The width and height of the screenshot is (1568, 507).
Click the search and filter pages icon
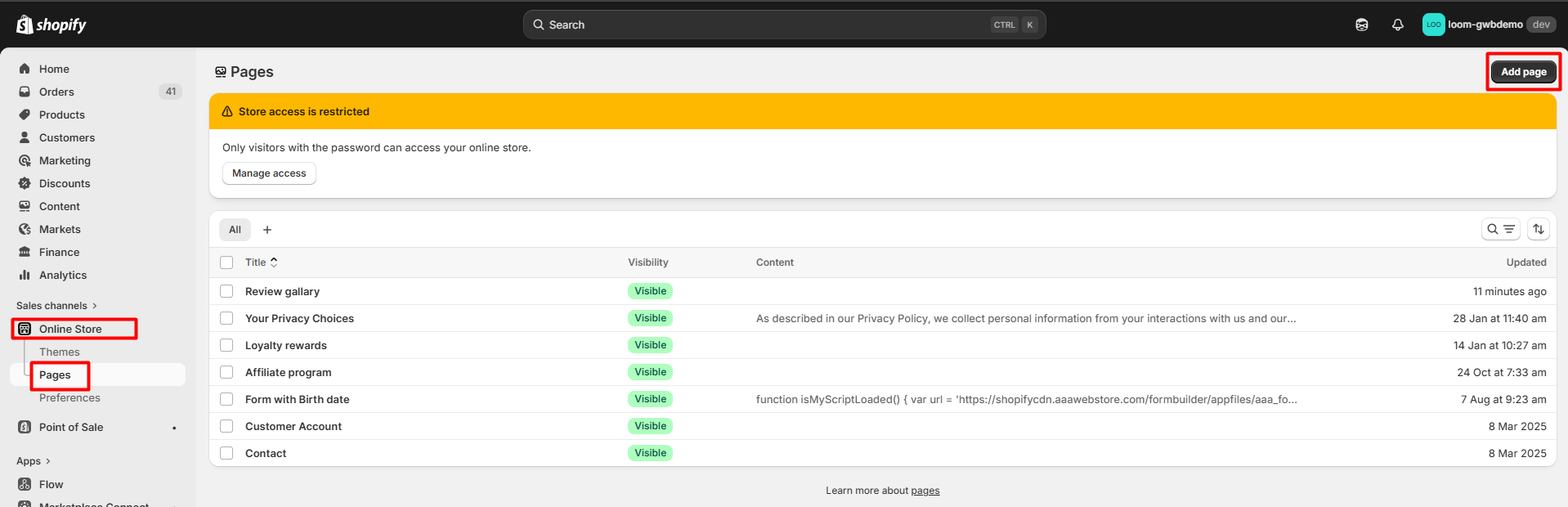click(1500, 229)
